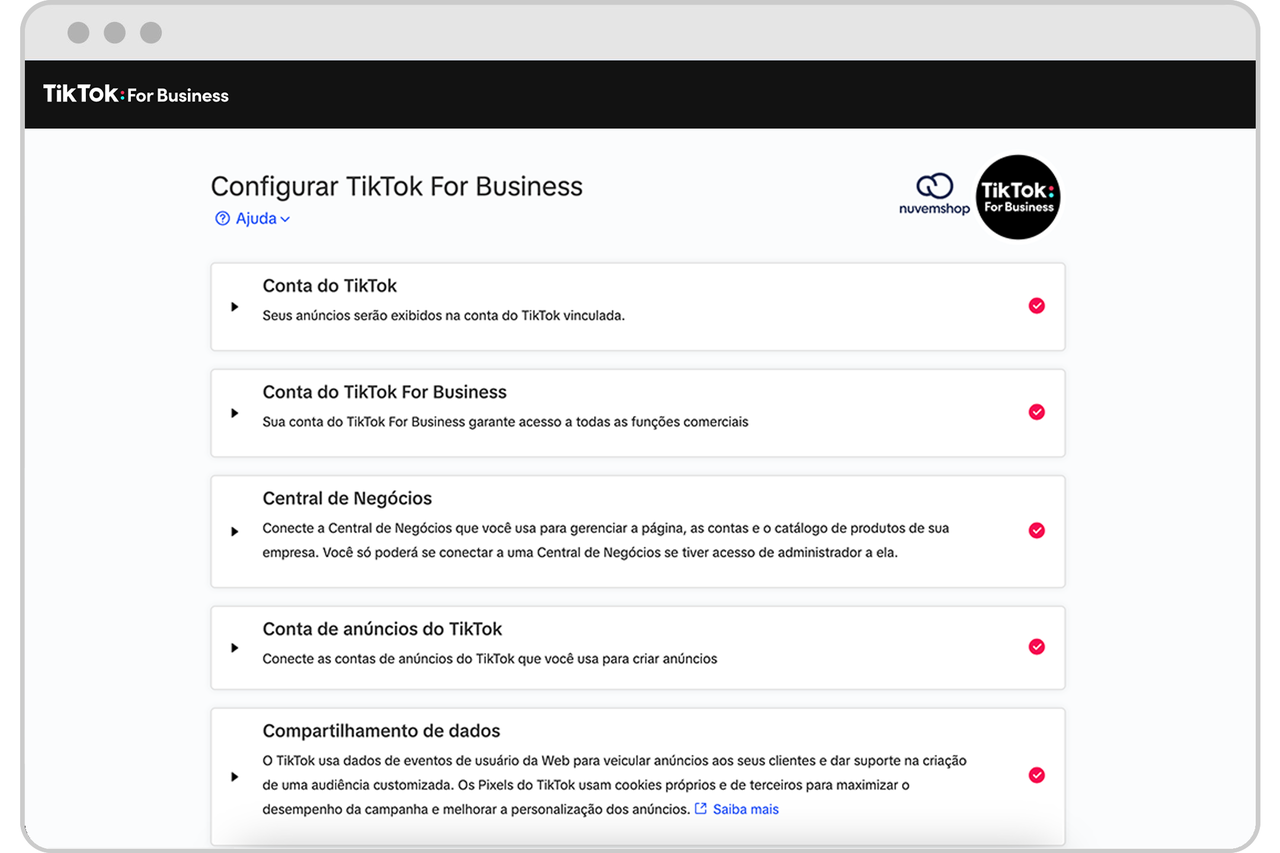Click the check mark for Conta de anúncios do TikTok

point(1037,647)
